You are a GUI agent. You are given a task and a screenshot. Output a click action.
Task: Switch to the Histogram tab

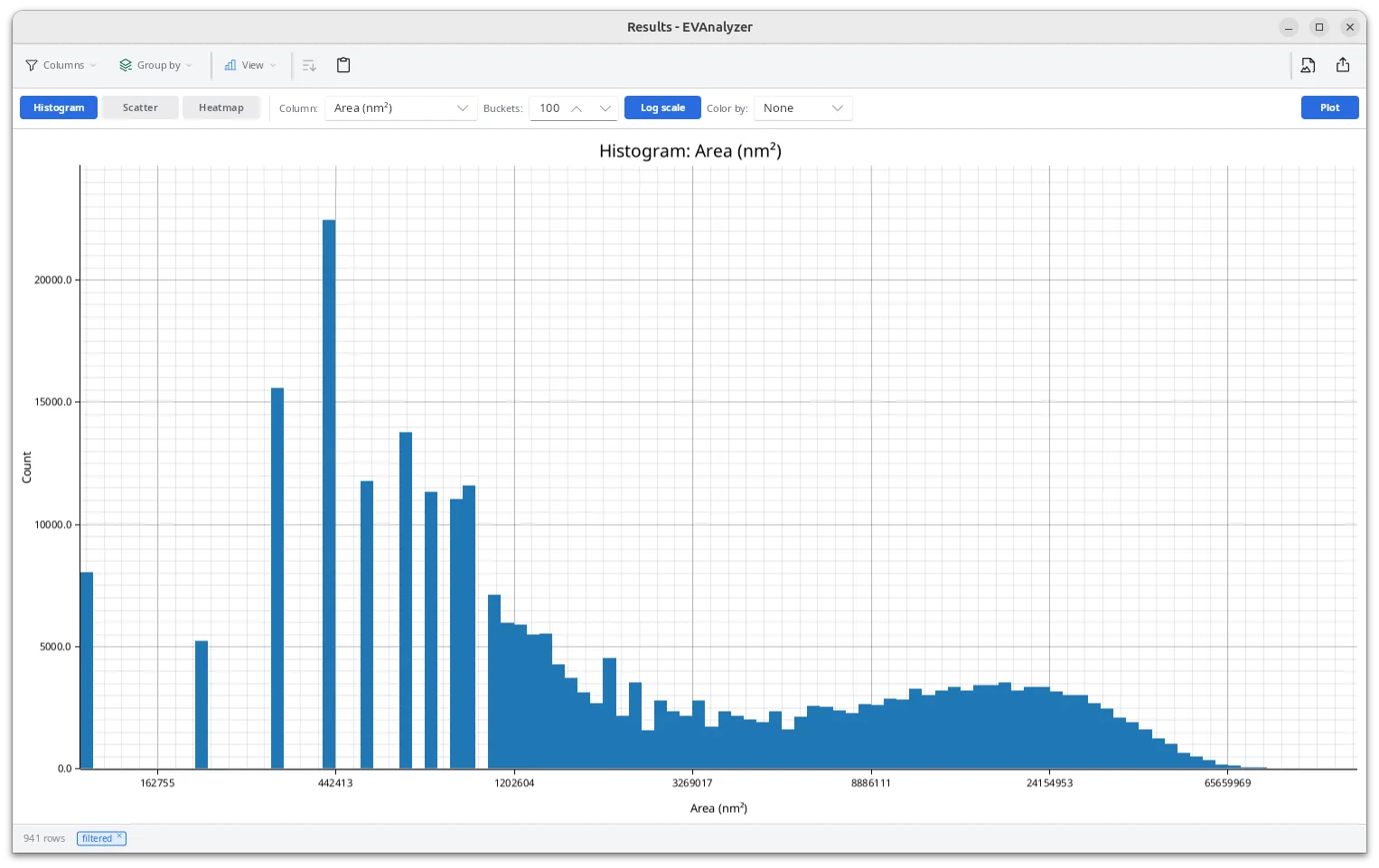pos(59,107)
